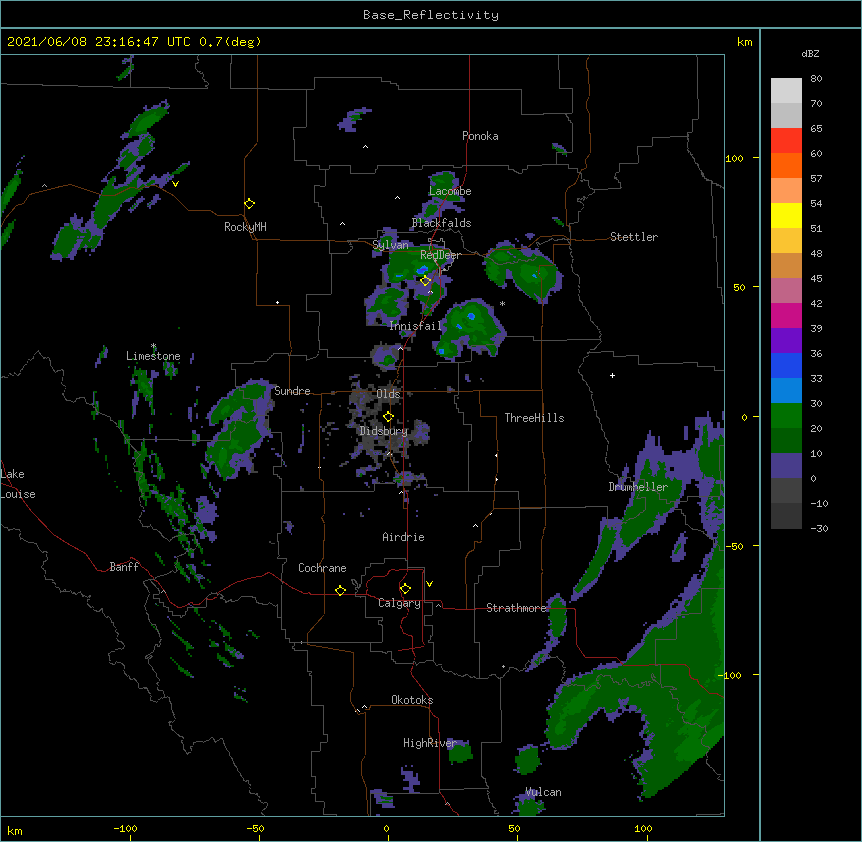Select the yellow v marker northwest of RockyMH
862x842 pixels.
pyautogui.click(x=175, y=184)
